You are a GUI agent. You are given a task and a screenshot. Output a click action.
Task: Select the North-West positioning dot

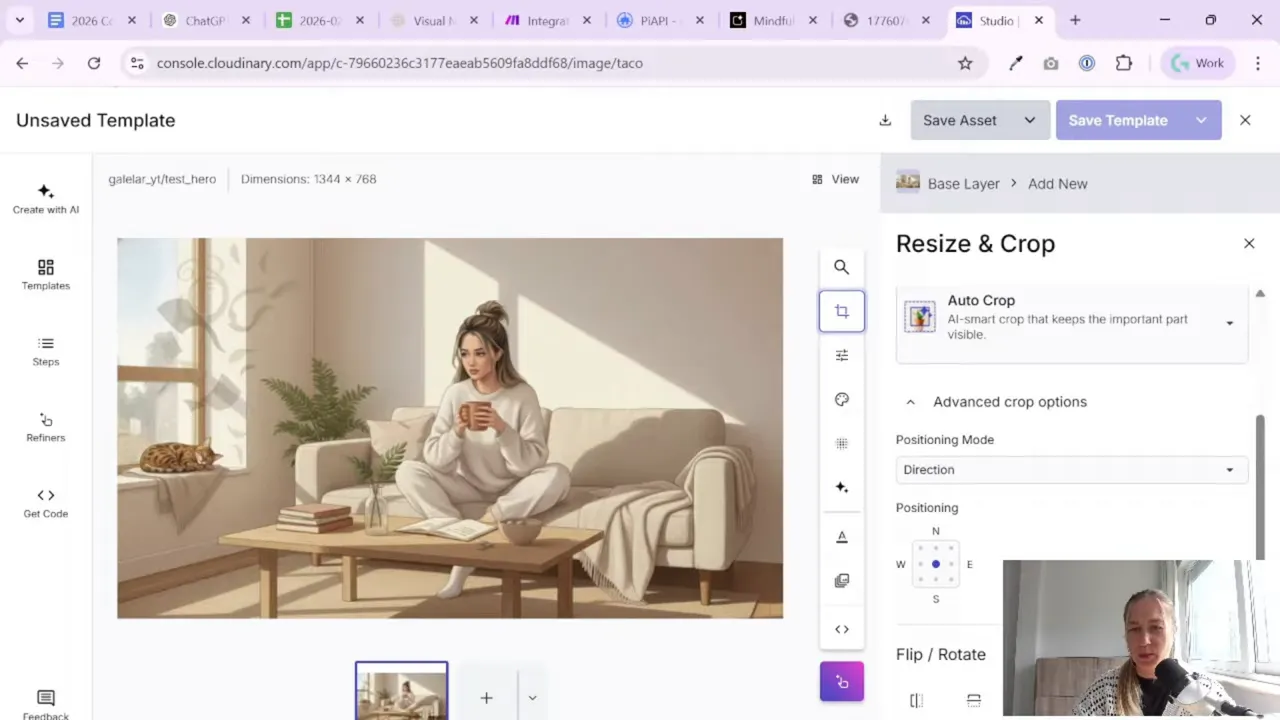tap(921, 549)
